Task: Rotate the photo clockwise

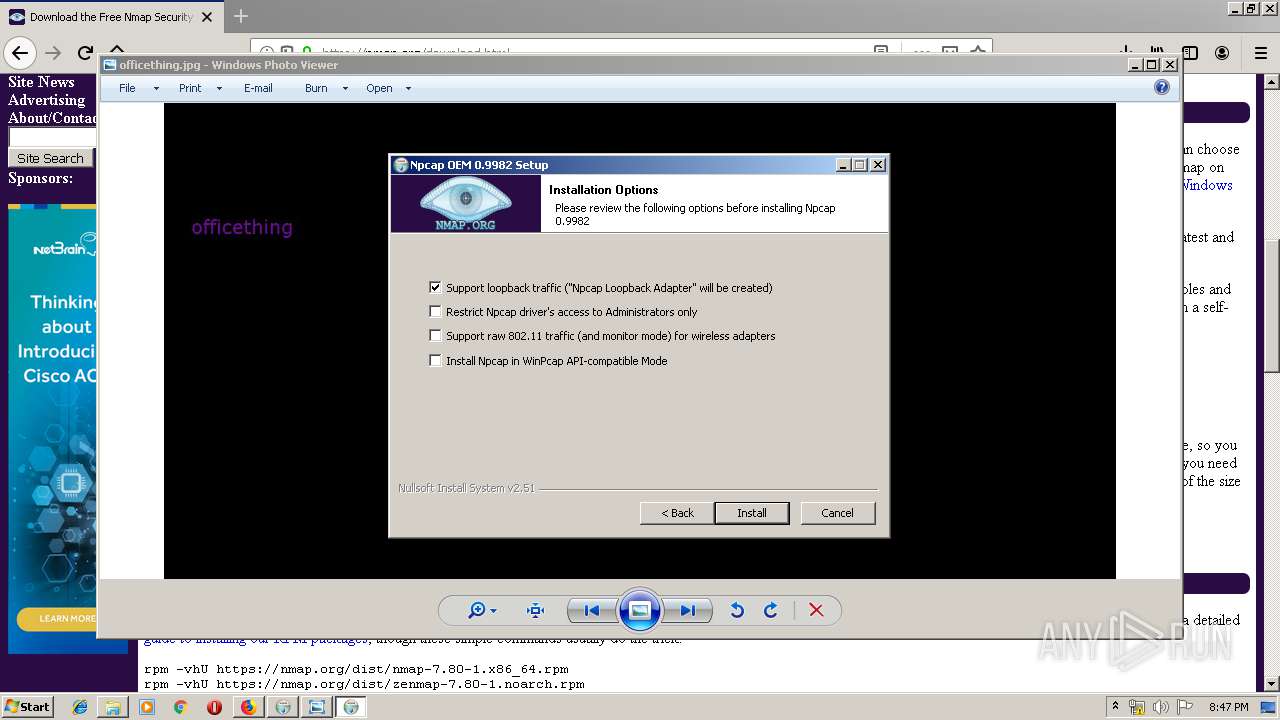Action: pos(771,611)
